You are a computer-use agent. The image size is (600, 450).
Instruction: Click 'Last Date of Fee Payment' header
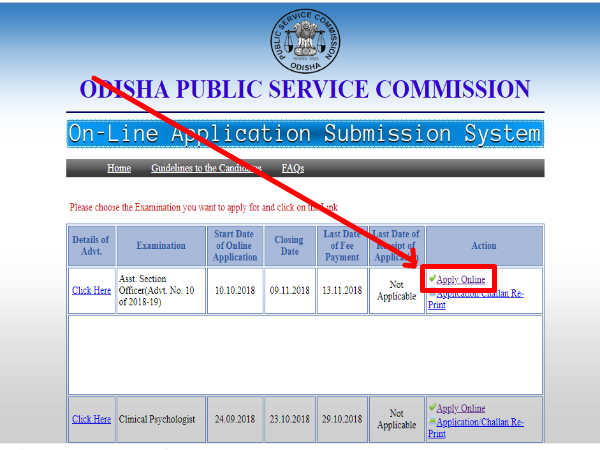click(342, 246)
